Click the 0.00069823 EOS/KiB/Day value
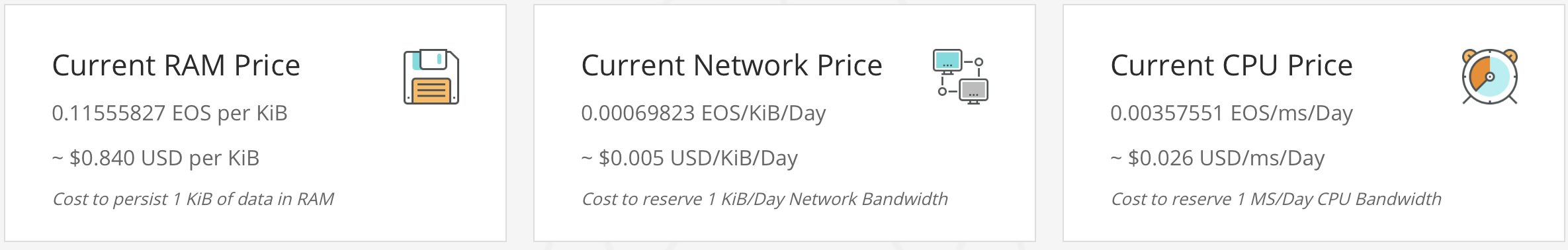This screenshot has height=250, width=1568. point(704,113)
